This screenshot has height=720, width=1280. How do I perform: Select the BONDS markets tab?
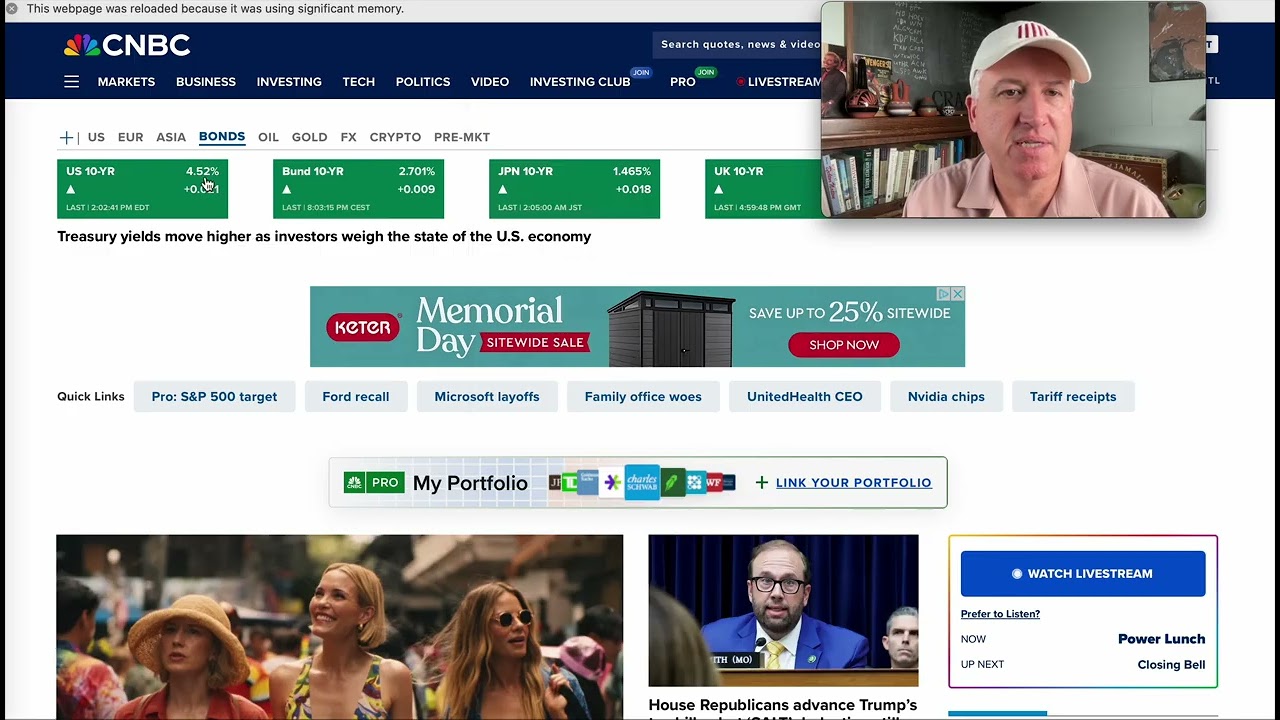(x=222, y=137)
